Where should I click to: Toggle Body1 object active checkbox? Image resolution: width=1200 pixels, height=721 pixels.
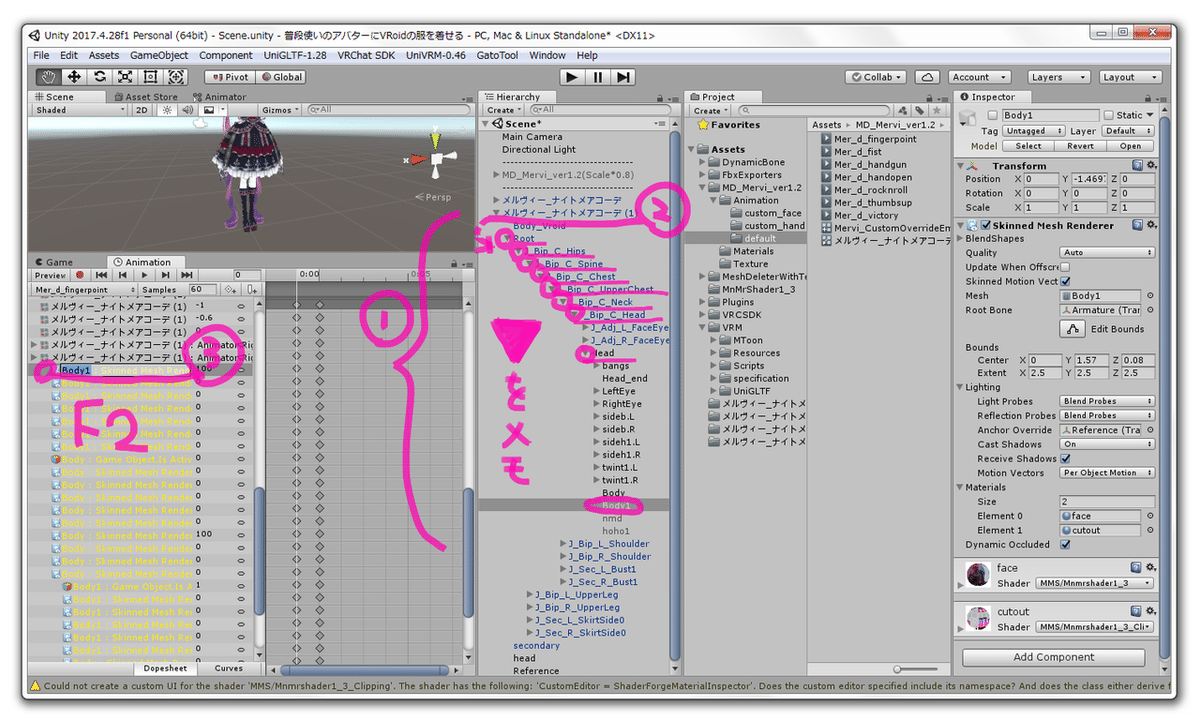[x=992, y=116]
